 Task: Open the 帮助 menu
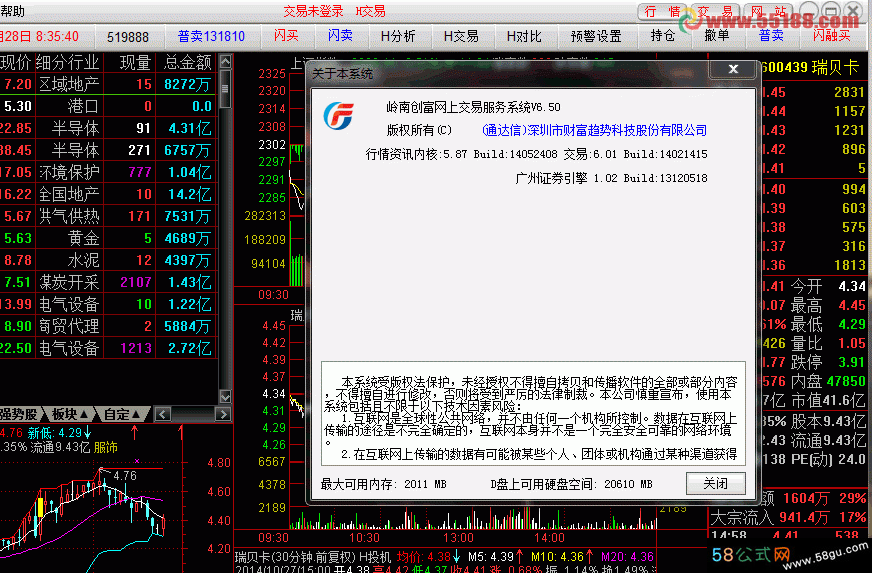13,11
